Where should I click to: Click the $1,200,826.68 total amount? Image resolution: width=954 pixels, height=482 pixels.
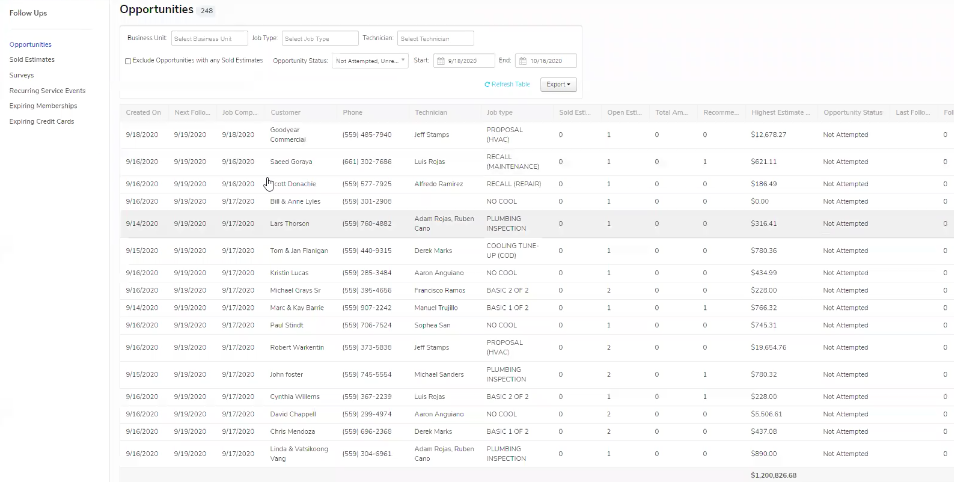pyautogui.click(x=773, y=475)
